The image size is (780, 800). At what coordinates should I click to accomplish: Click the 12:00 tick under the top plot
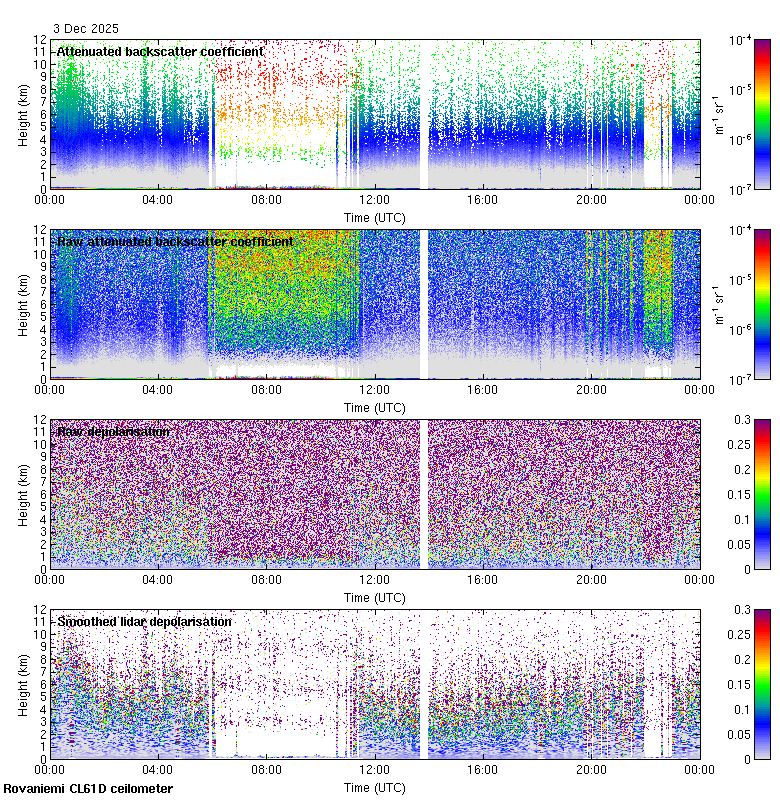(x=375, y=199)
